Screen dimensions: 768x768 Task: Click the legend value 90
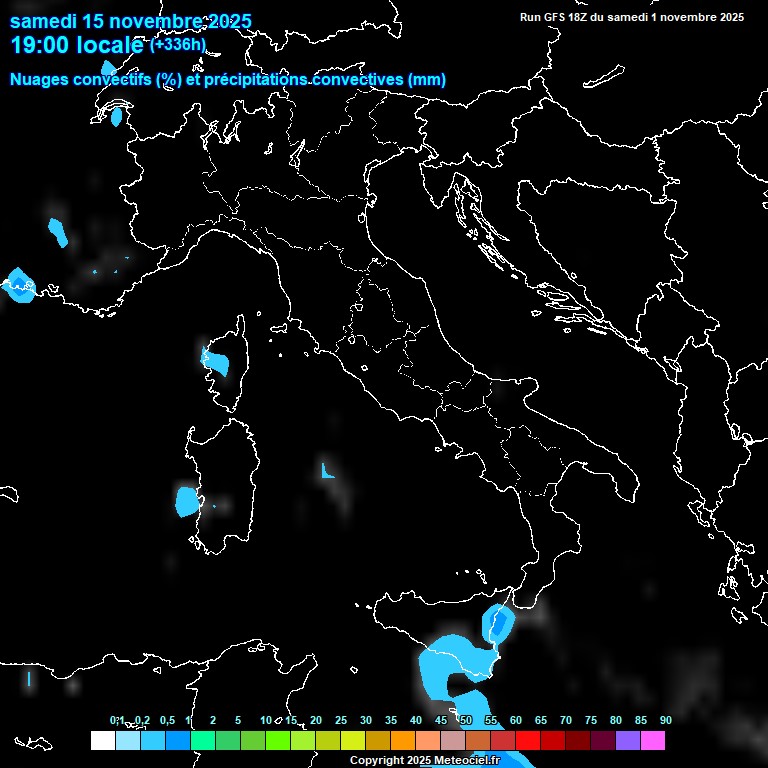coord(666,720)
